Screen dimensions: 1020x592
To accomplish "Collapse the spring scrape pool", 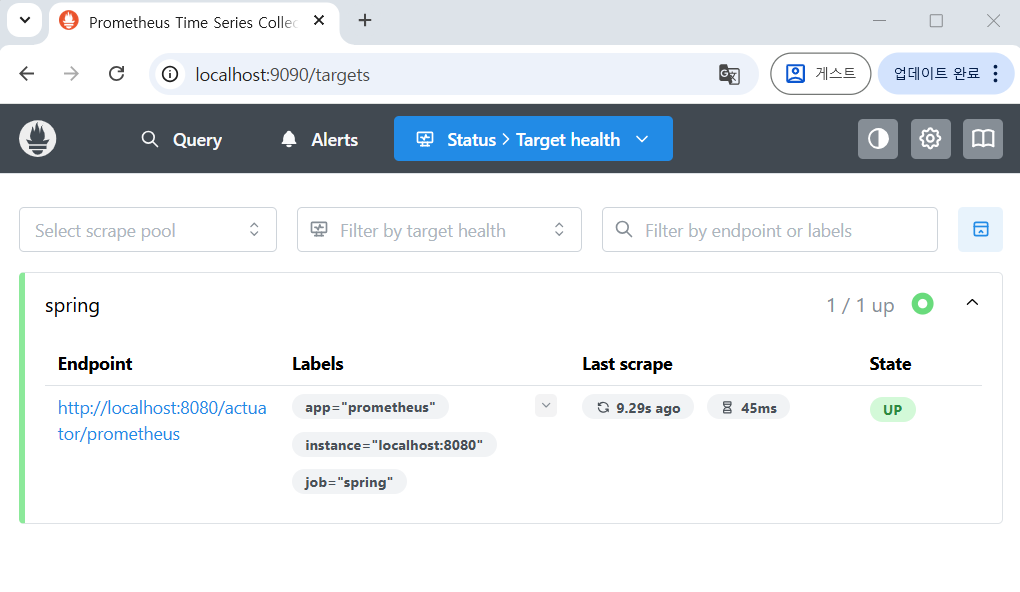I will point(972,303).
